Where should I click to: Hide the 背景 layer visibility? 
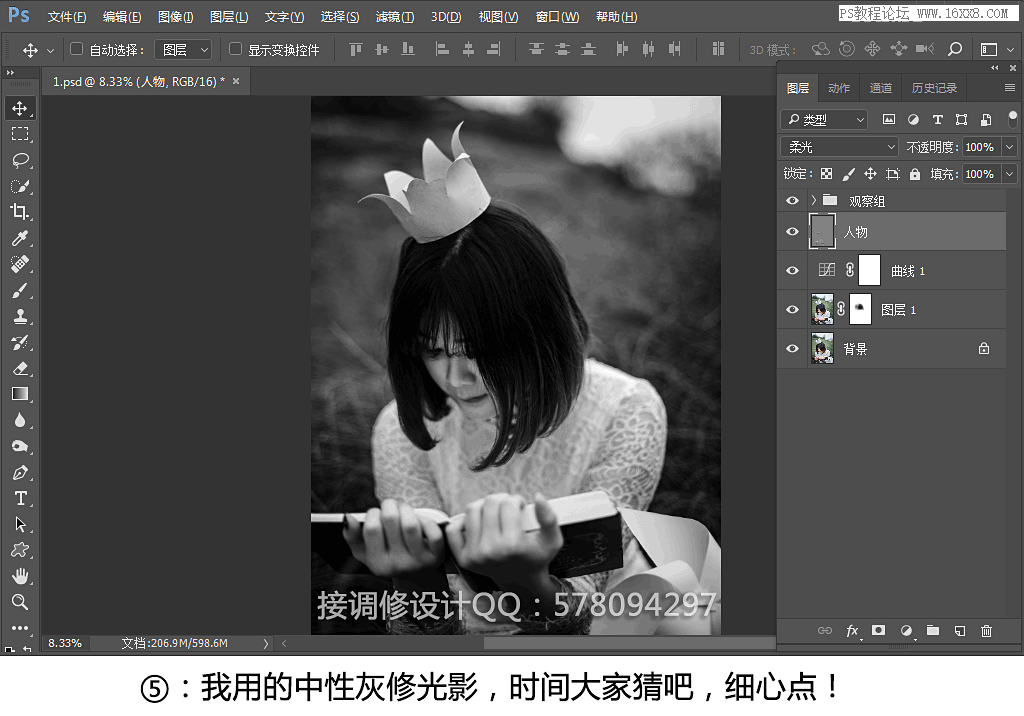click(x=793, y=349)
